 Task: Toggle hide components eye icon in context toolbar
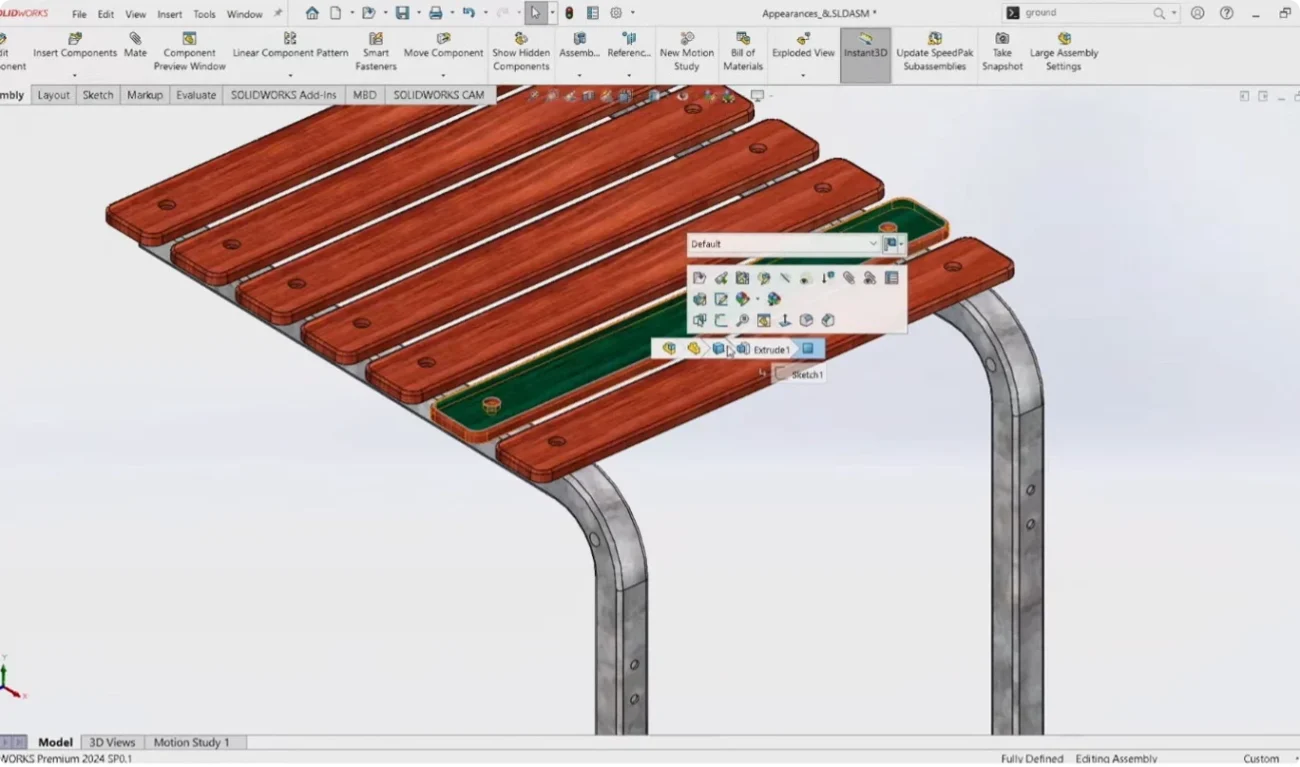[806, 278]
